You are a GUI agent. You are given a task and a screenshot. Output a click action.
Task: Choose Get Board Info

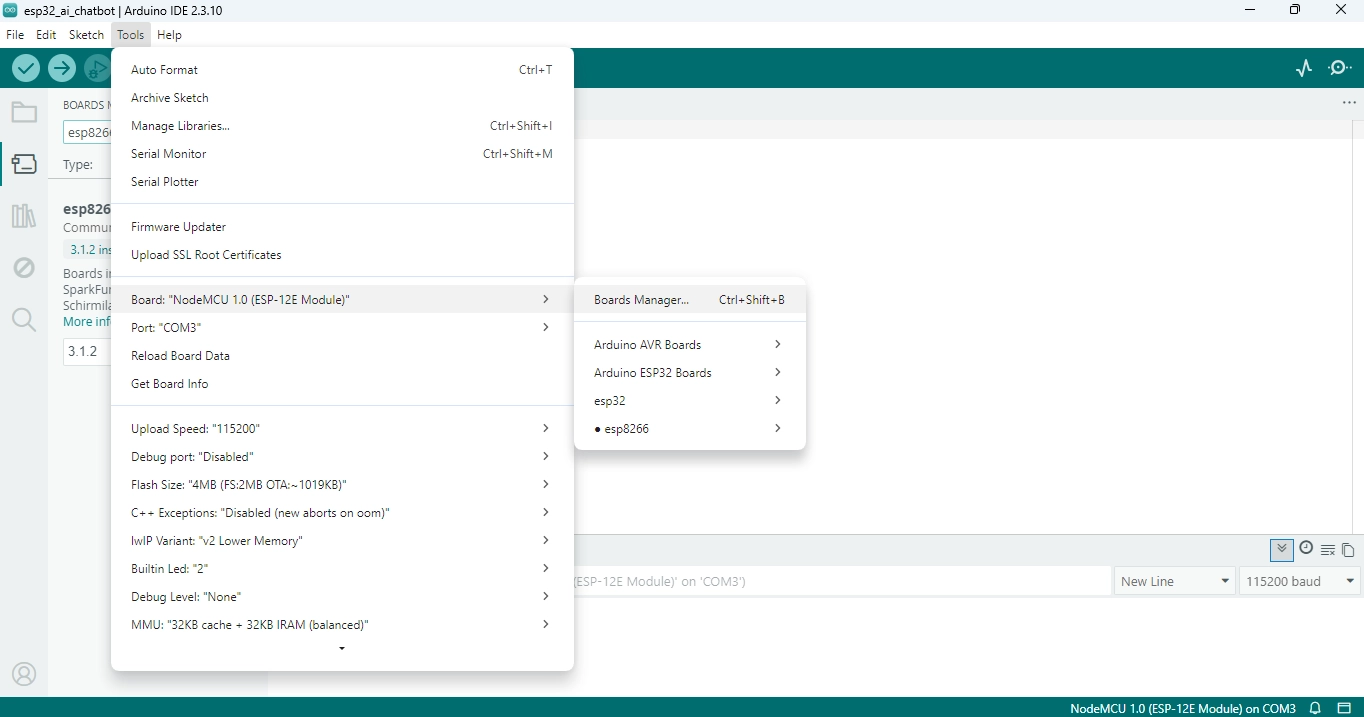(x=342, y=383)
